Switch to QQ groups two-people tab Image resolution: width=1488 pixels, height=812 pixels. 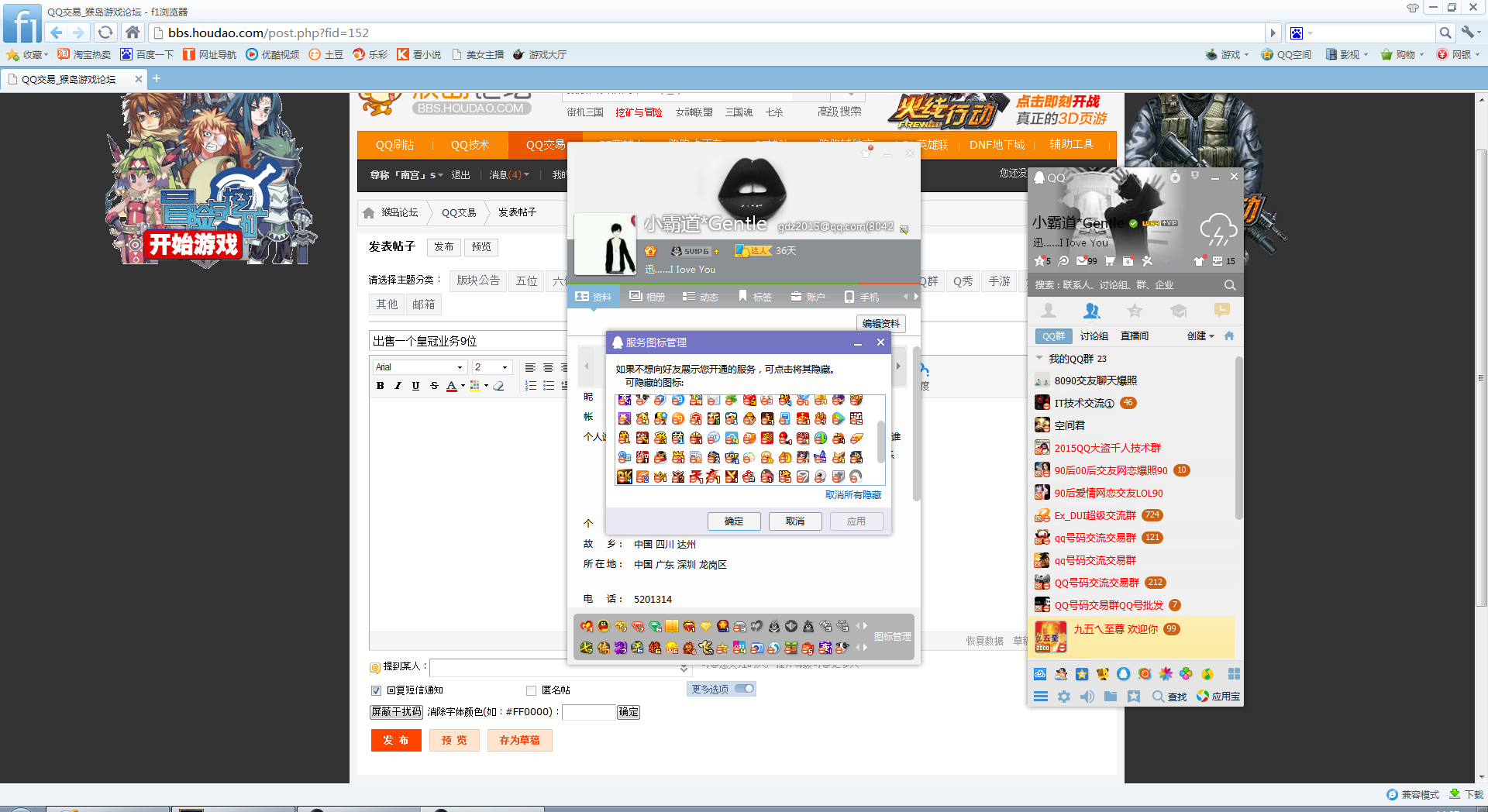coord(1092,311)
